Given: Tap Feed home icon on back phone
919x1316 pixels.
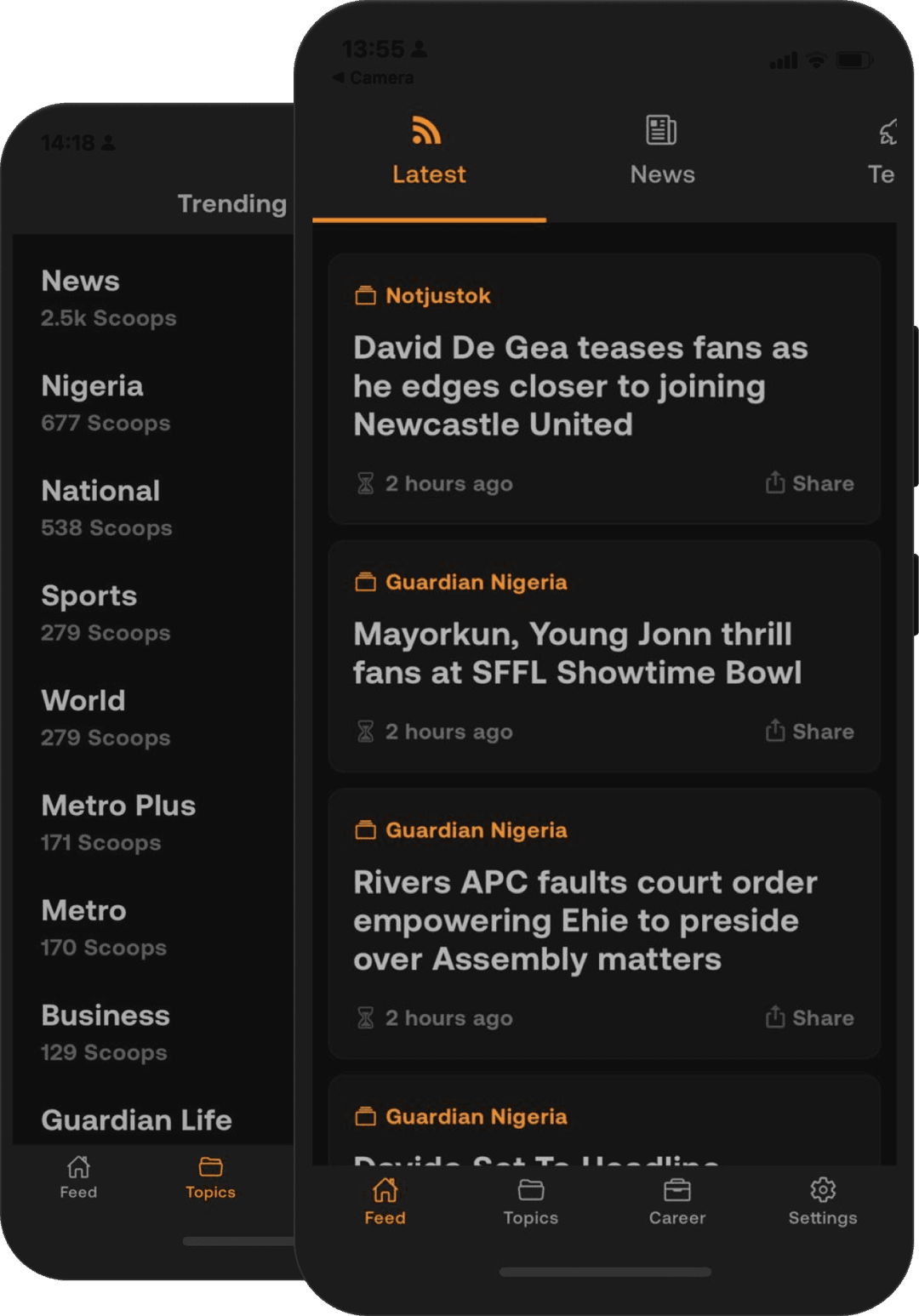Looking at the screenshot, I should point(78,1166).
